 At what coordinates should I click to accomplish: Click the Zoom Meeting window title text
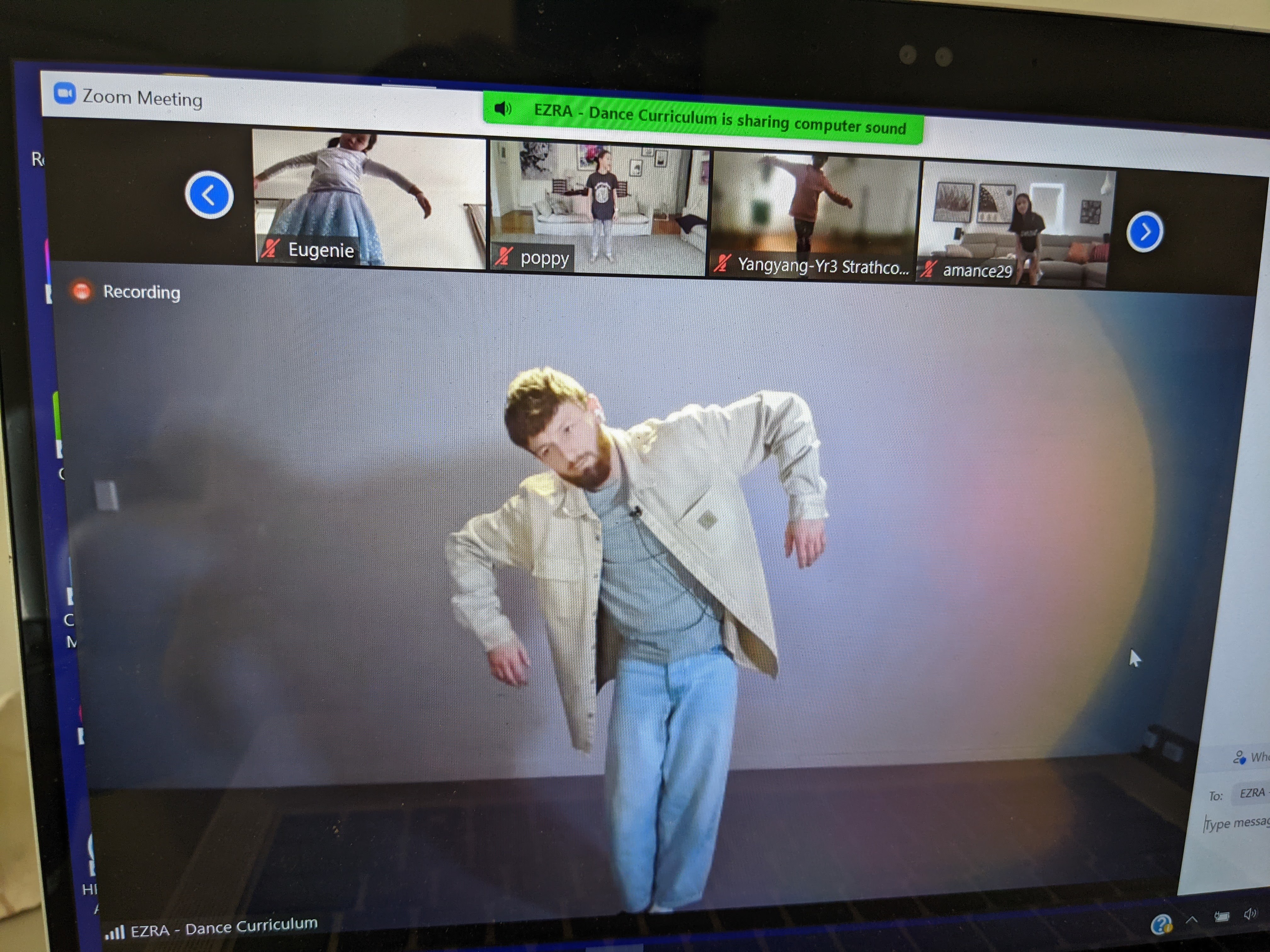[142, 98]
